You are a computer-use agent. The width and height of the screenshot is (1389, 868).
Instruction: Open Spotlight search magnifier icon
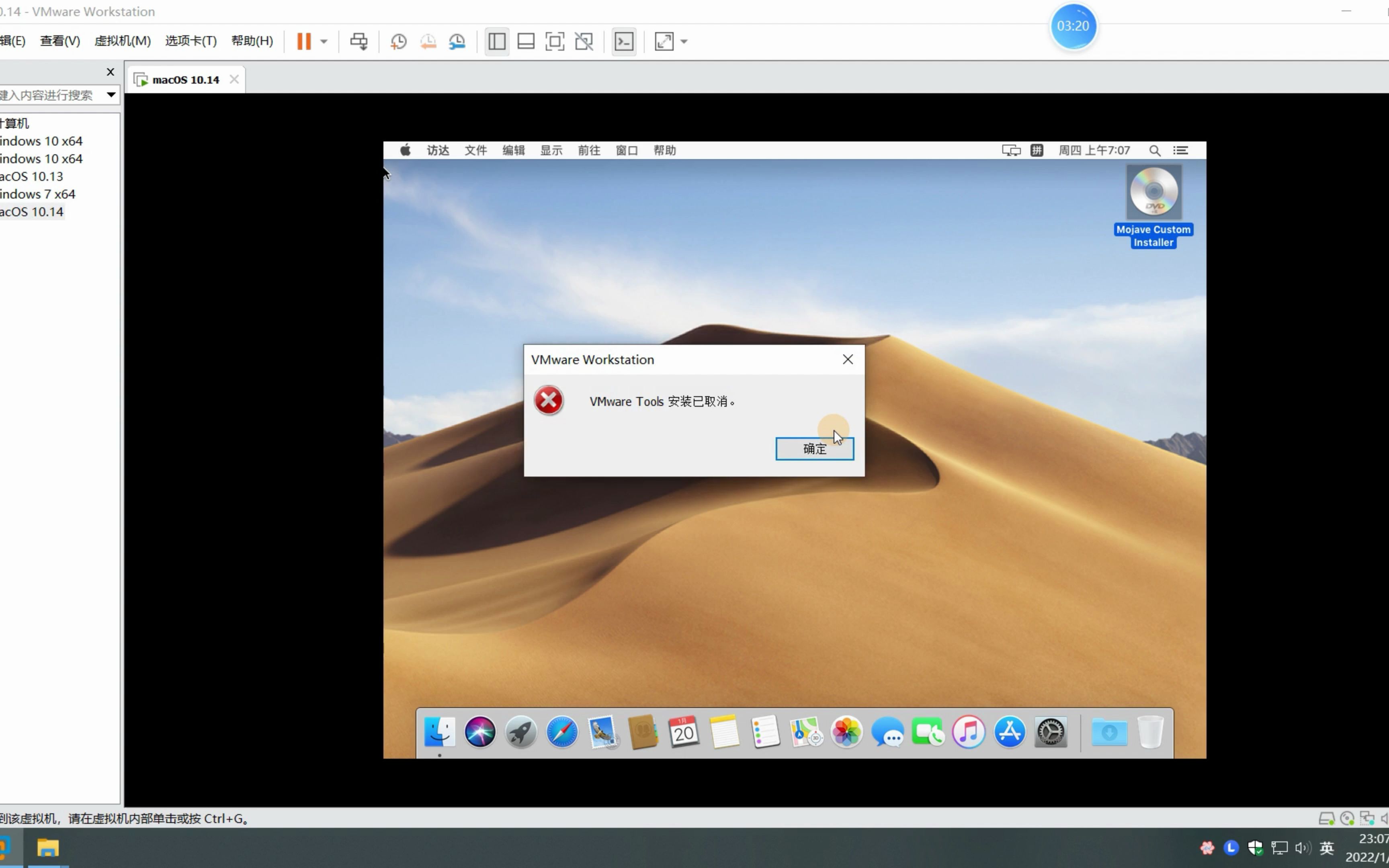pyautogui.click(x=1155, y=150)
